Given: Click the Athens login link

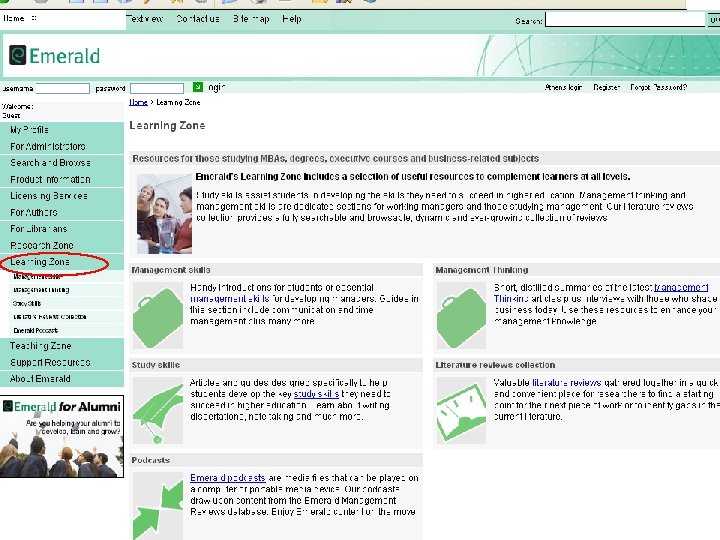Looking at the screenshot, I should point(563,87).
